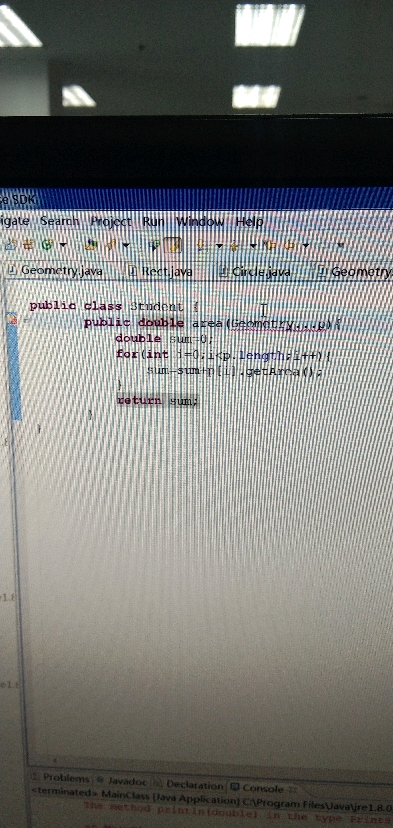Switch to the Circle.java editor tab

click(x=261, y=271)
